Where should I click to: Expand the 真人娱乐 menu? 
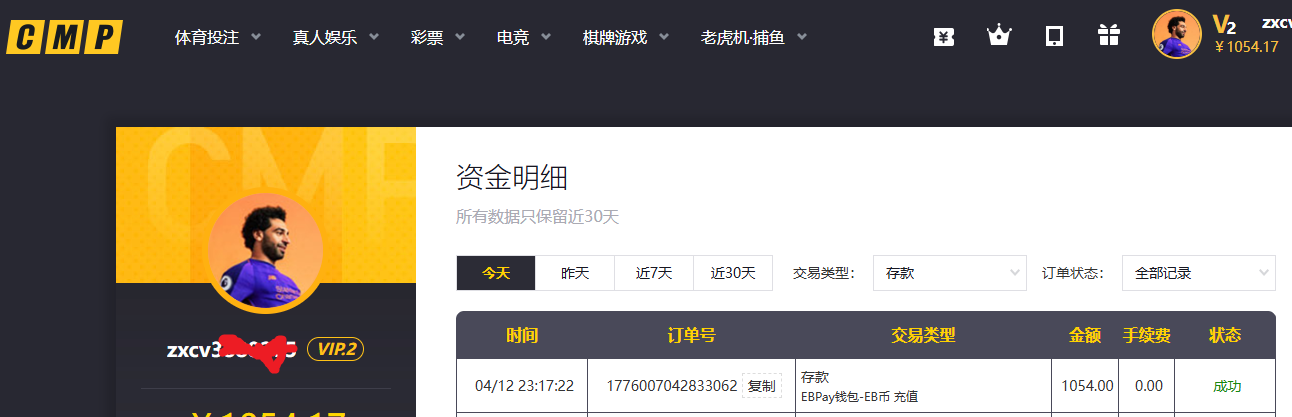tap(335, 38)
